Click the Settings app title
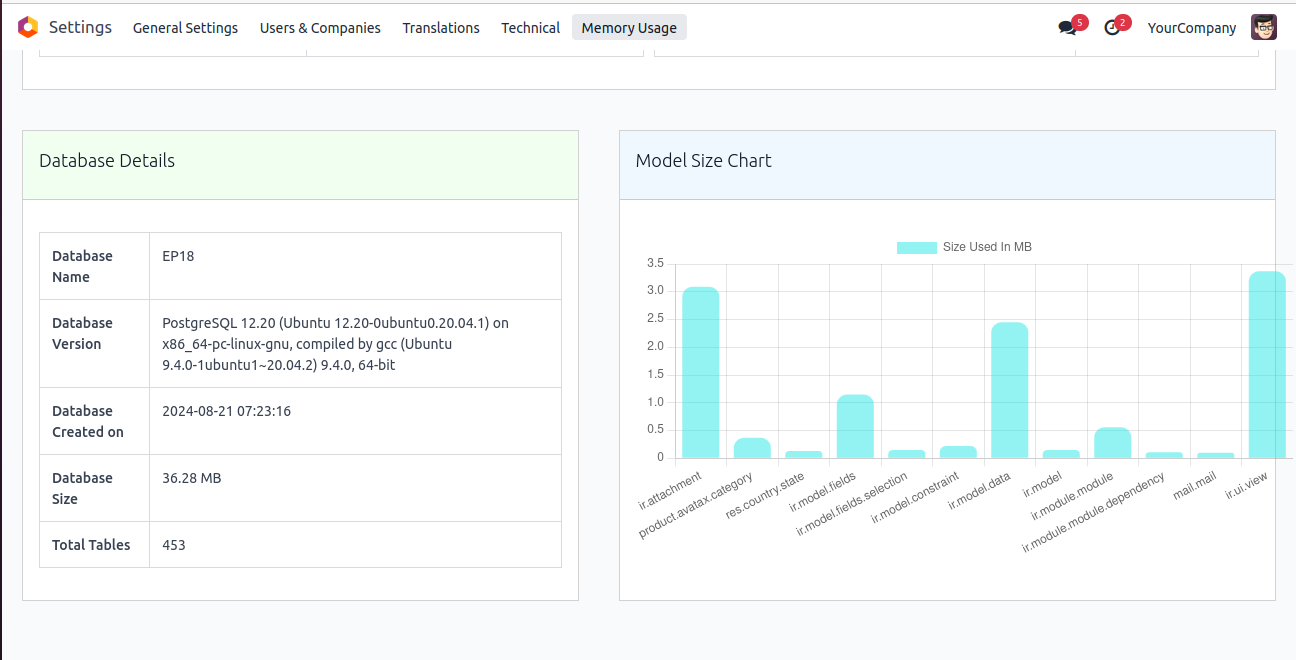Screen dimensions: 1296x660 (80, 27)
